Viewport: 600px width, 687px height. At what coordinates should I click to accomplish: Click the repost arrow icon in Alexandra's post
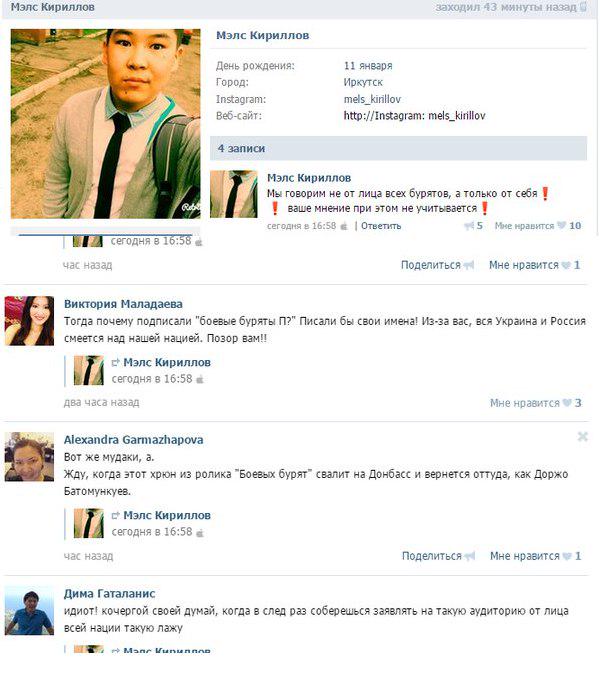pos(116,516)
